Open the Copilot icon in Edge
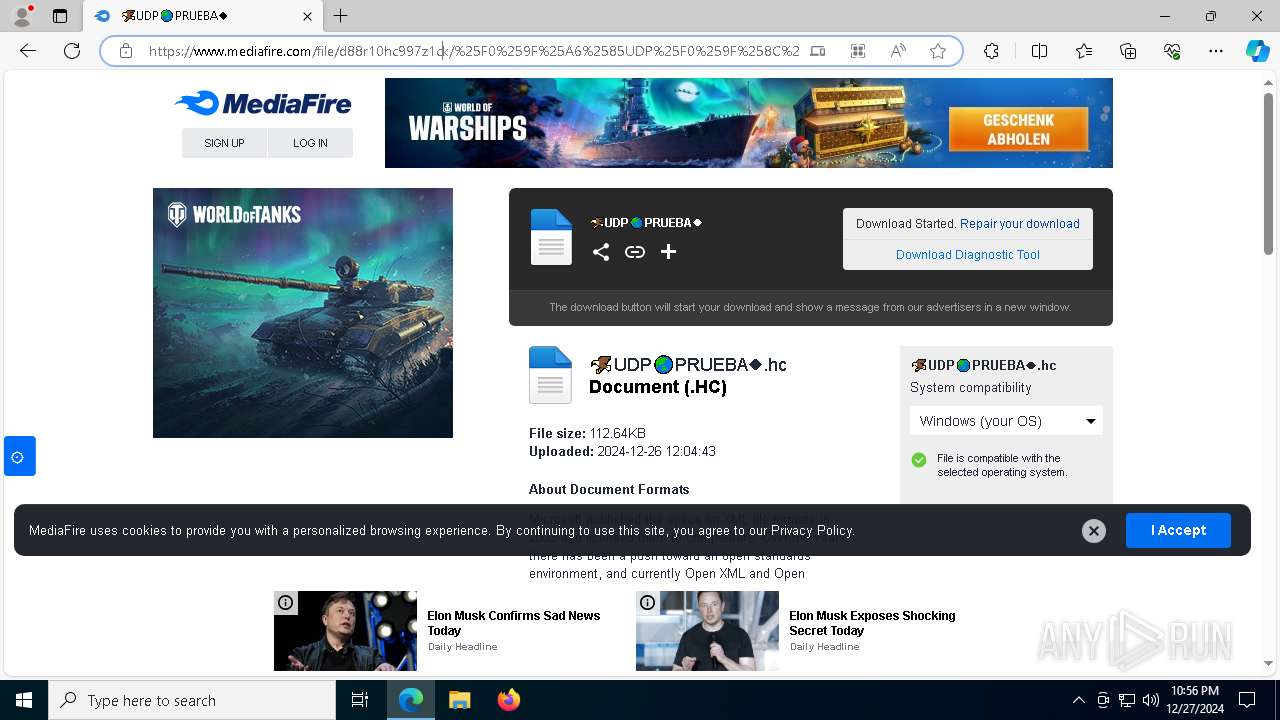Screen dimensions: 1280x720 (1257, 51)
